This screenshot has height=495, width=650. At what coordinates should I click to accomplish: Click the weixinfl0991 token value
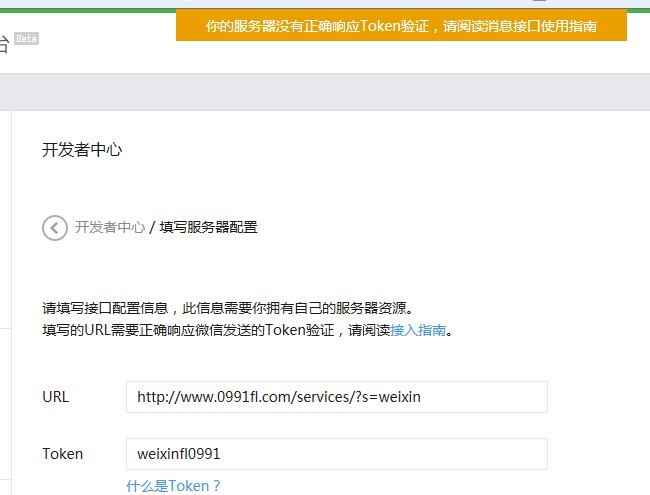tap(179, 454)
